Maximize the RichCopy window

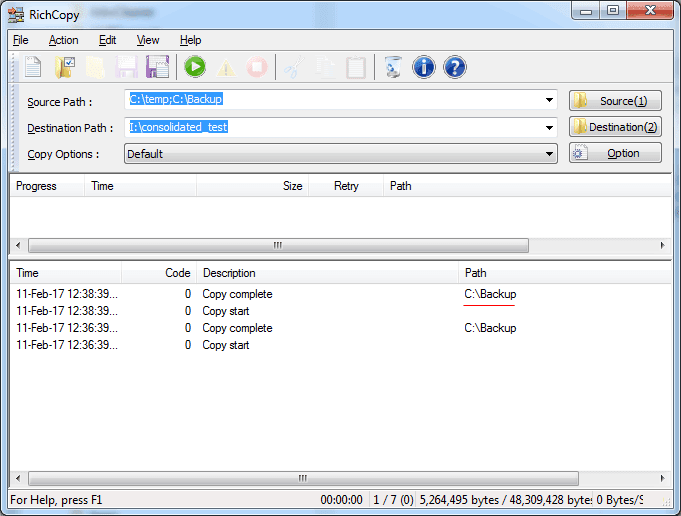click(x=613, y=10)
